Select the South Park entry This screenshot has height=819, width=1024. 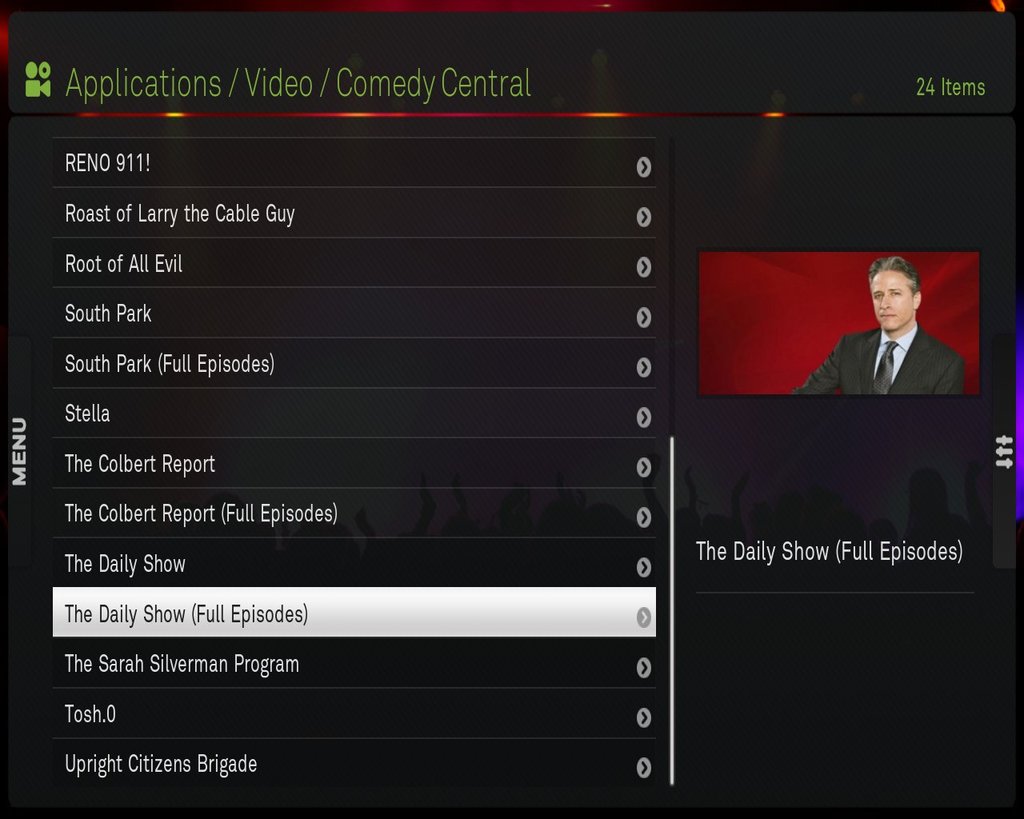pyautogui.click(x=354, y=313)
